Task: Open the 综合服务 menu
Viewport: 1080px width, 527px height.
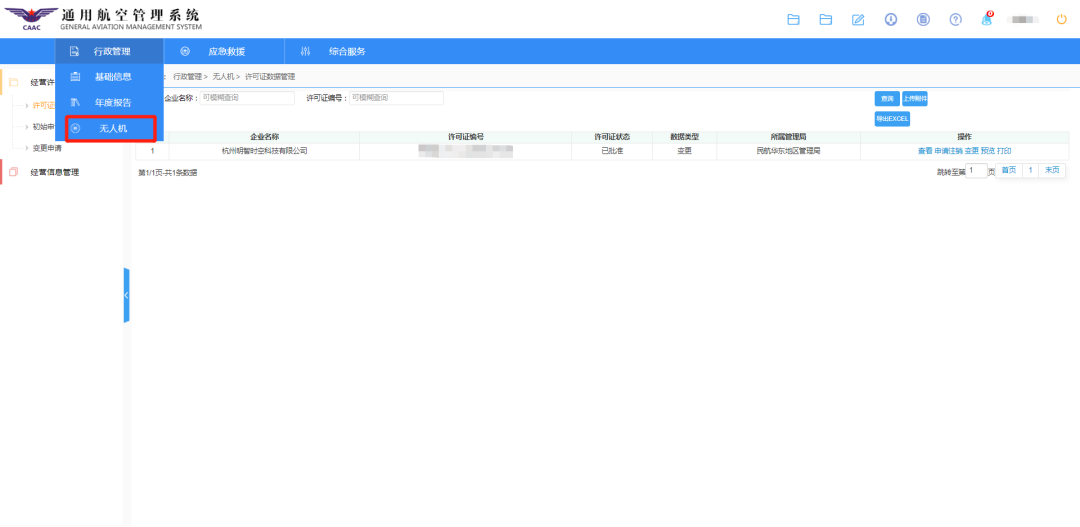Action: [x=346, y=51]
